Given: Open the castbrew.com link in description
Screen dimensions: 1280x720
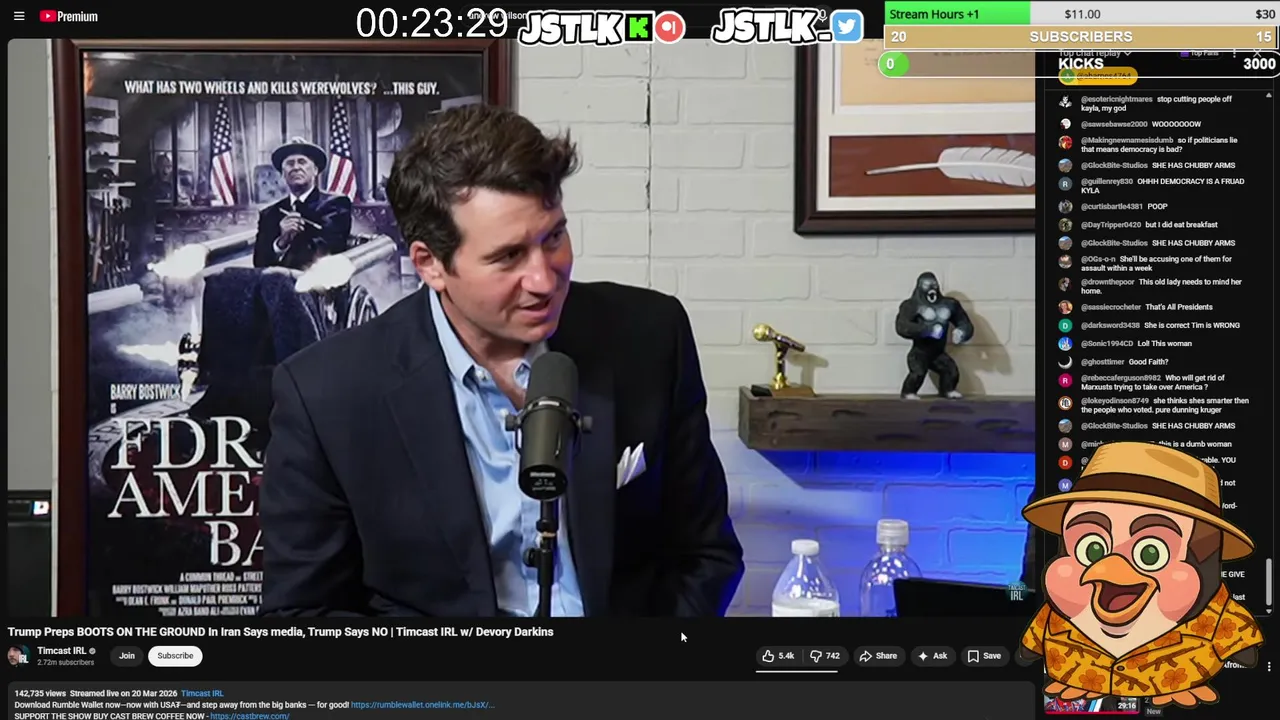Looking at the screenshot, I should 249,716.
